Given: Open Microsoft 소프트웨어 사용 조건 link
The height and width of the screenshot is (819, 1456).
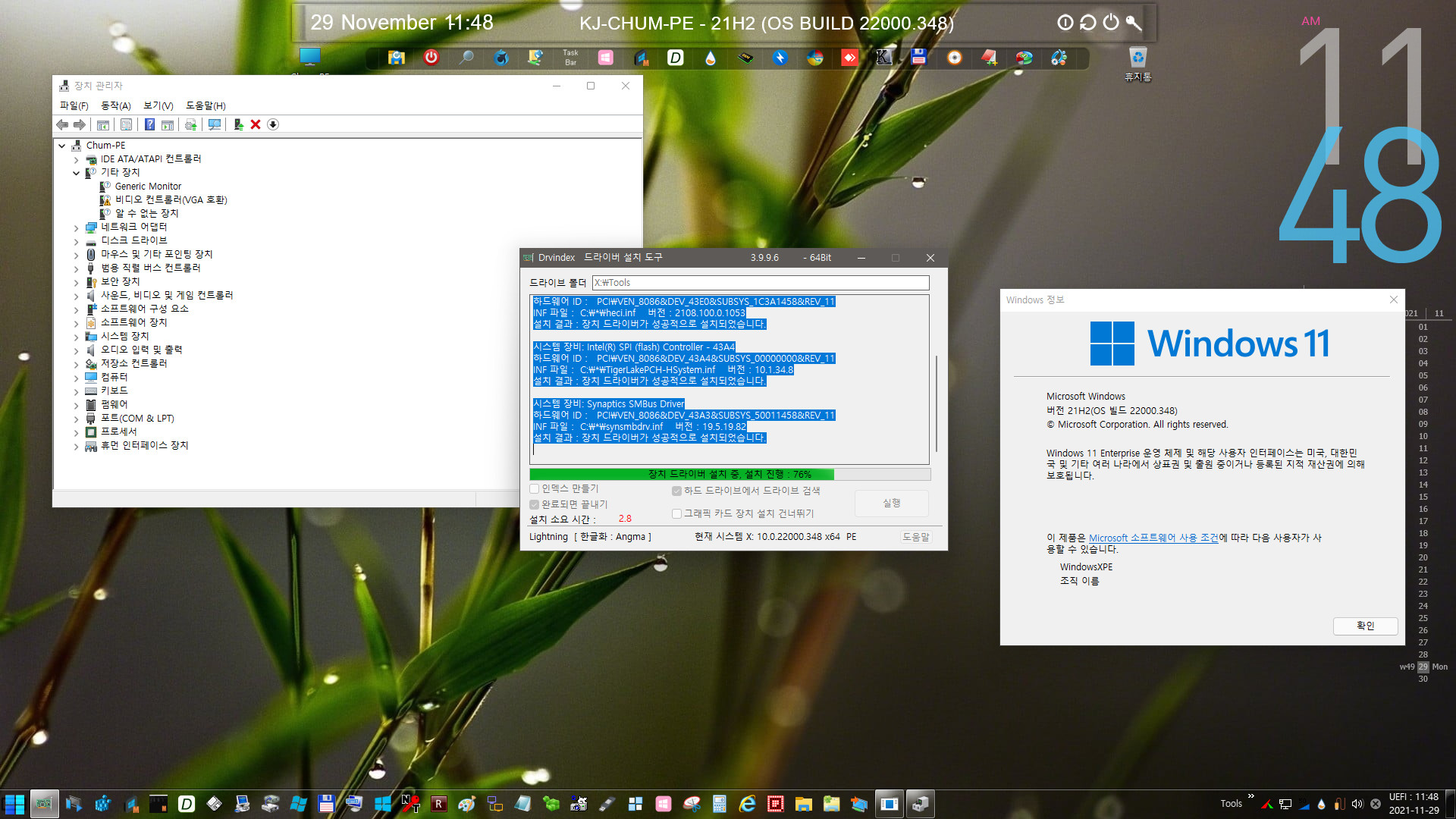Looking at the screenshot, I should tap(1153, 538).
